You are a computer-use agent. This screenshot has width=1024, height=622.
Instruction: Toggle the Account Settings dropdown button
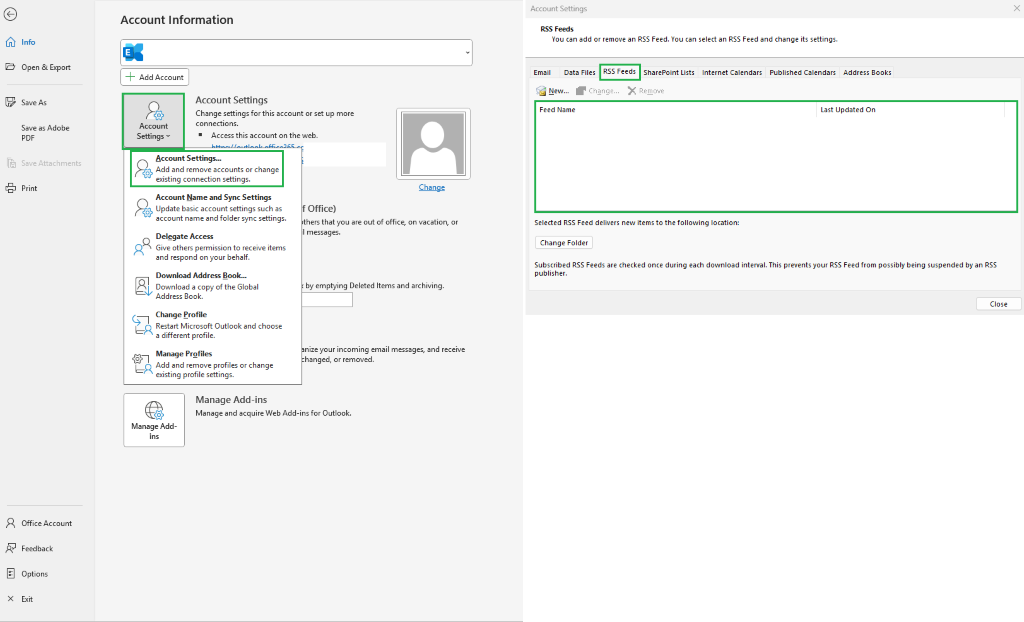point(153,122)
